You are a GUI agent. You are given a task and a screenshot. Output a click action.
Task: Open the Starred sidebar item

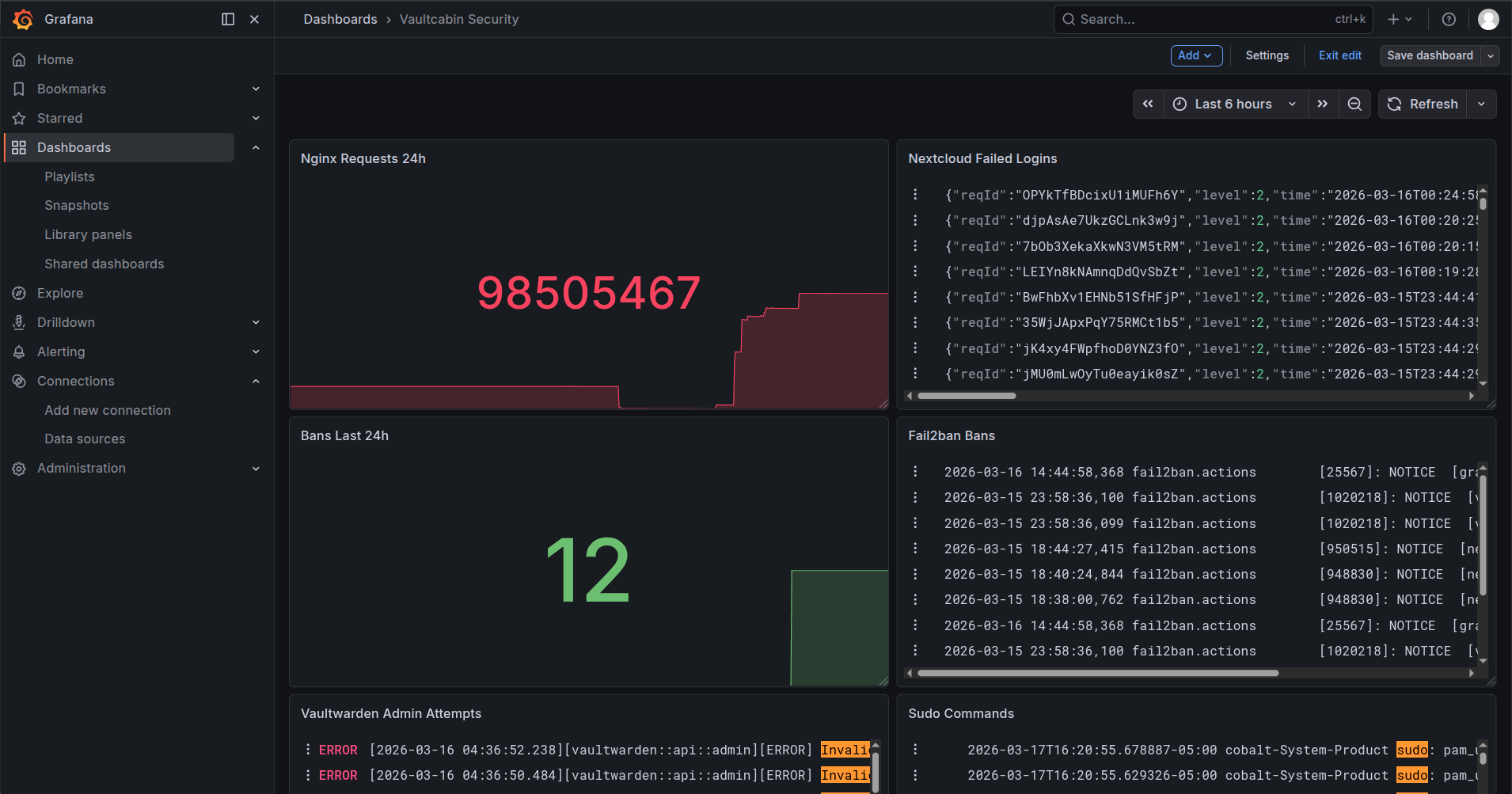tap(59, 118)
